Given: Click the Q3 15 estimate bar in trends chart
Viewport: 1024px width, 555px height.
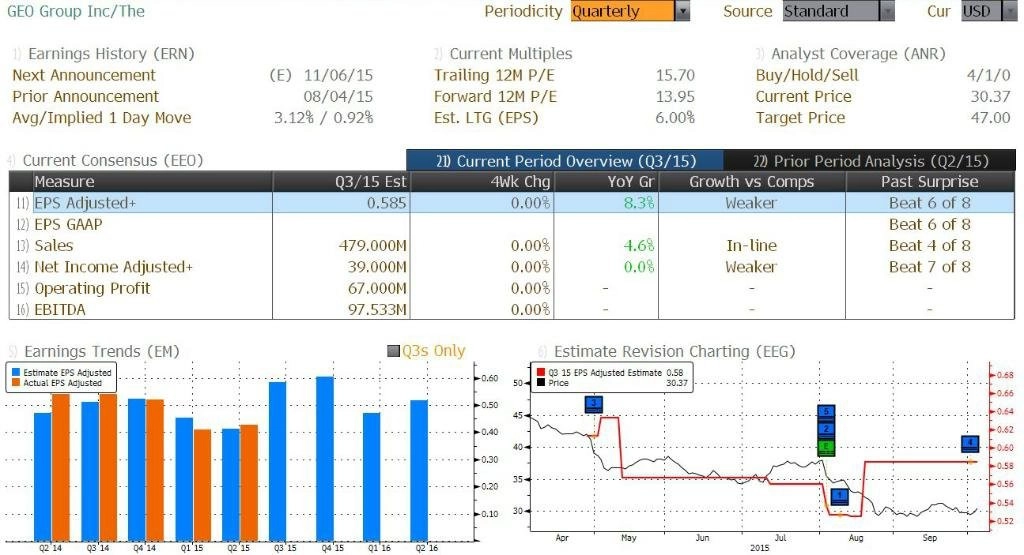Looking at the screenshot, I should coord(278,461).
